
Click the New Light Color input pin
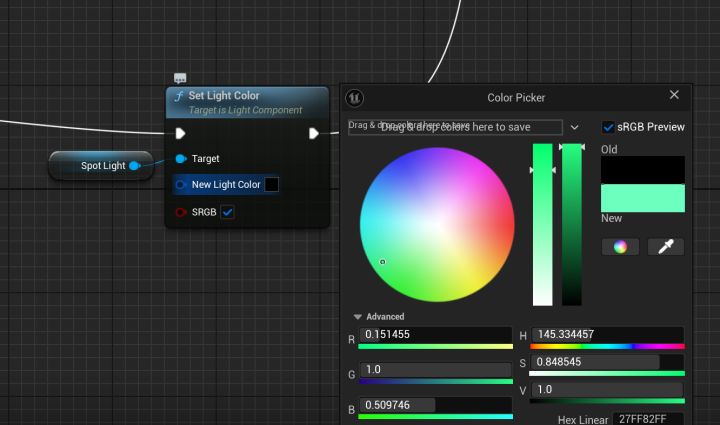click(x=181, y=185)
